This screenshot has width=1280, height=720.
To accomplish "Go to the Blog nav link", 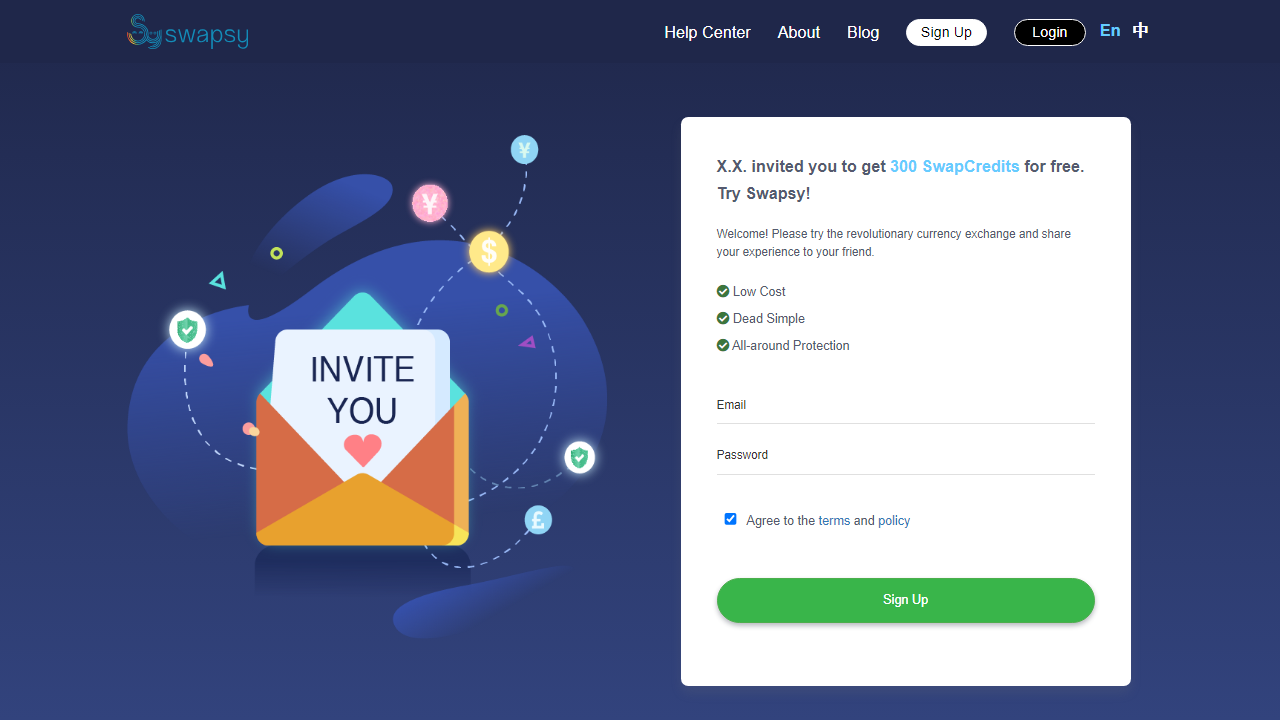I will (x=863, y=33).
